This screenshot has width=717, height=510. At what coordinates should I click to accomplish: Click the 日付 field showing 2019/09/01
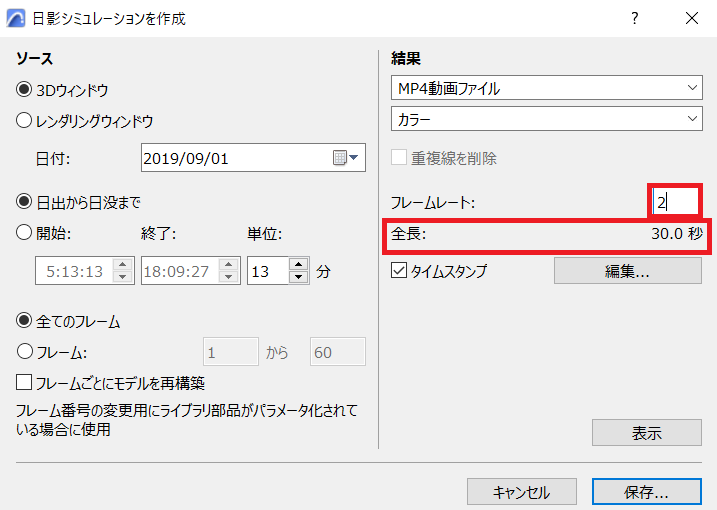pos(253,158)
